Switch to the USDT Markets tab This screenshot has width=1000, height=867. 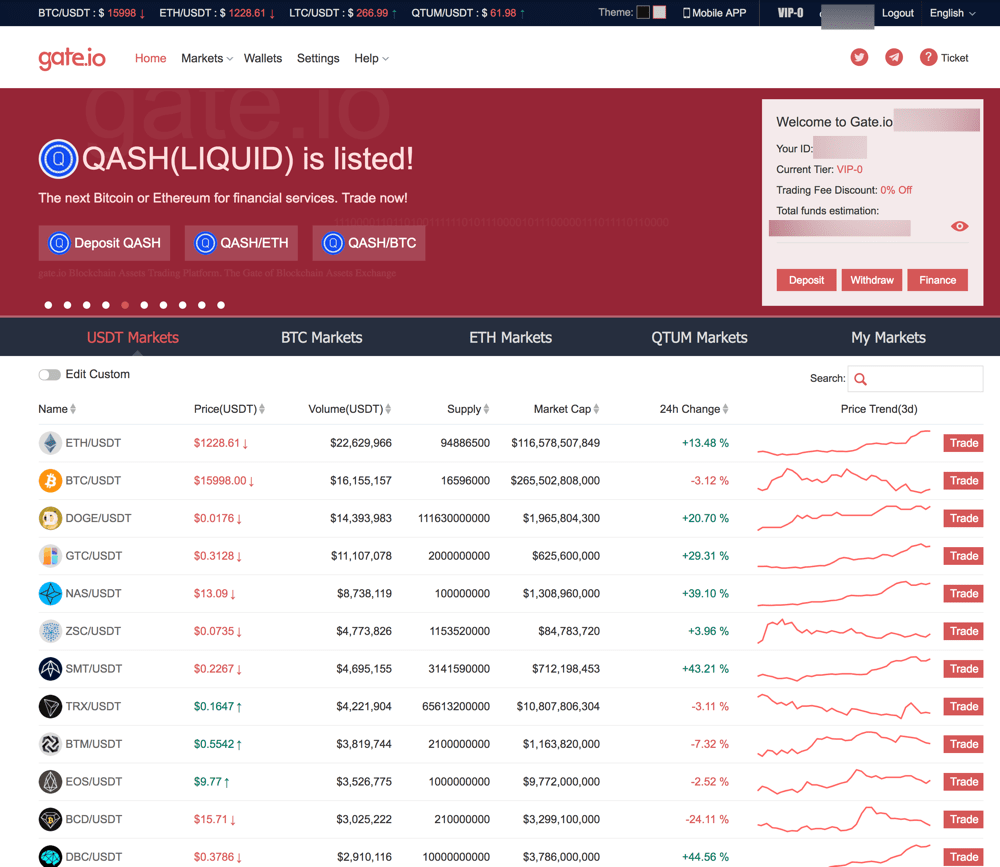tap(133, 337)
